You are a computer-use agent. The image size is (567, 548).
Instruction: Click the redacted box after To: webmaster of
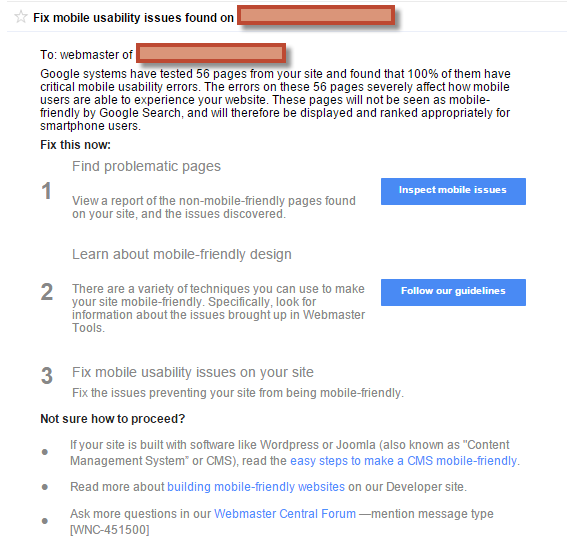tap(211, 53)
